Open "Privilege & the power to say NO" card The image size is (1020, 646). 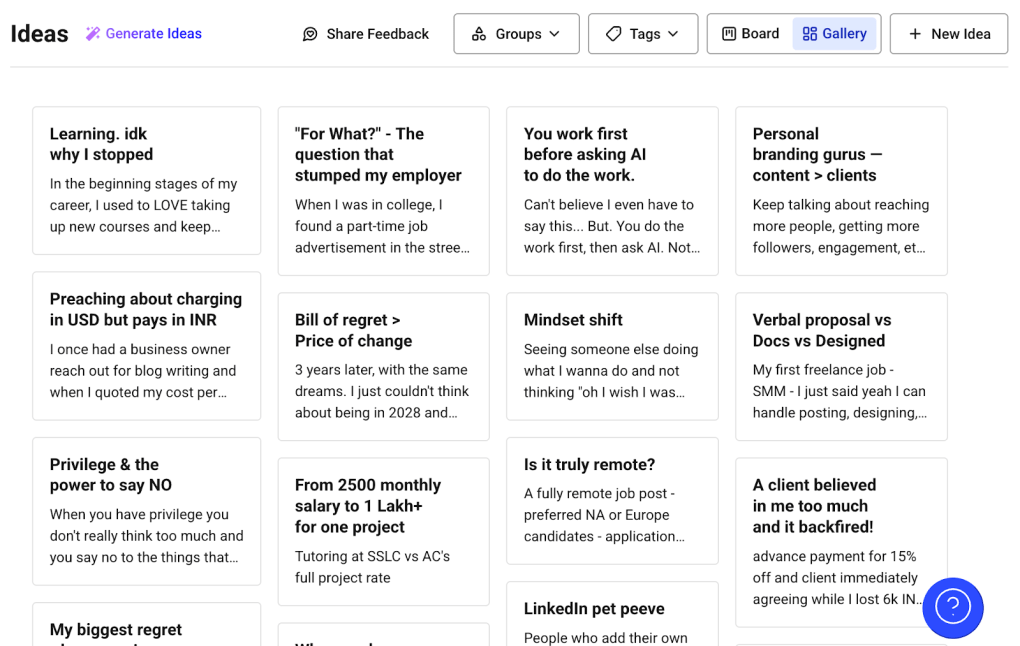point(146,511)
